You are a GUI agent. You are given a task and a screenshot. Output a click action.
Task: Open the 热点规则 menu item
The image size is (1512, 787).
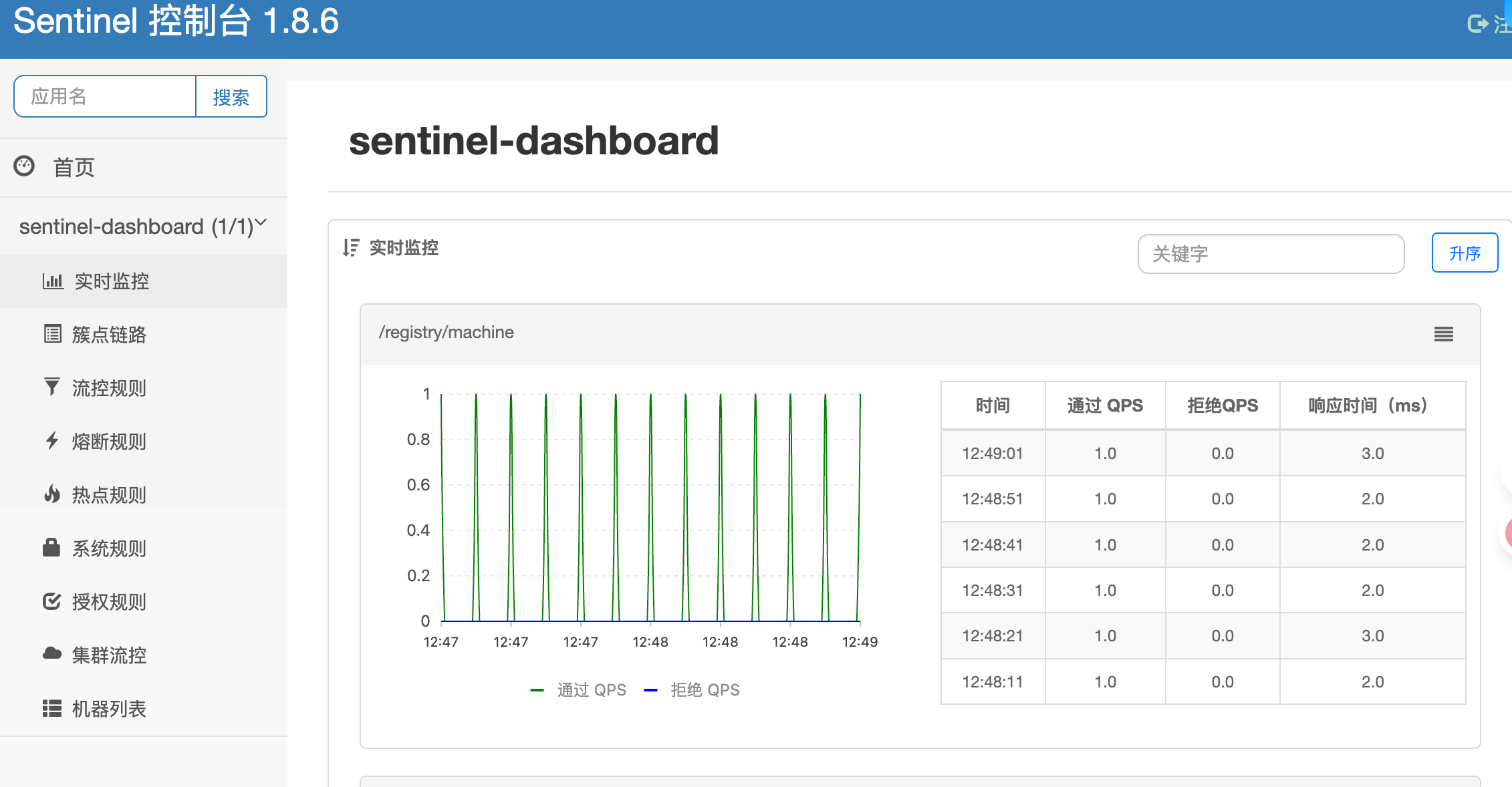(x=144, y=495)
